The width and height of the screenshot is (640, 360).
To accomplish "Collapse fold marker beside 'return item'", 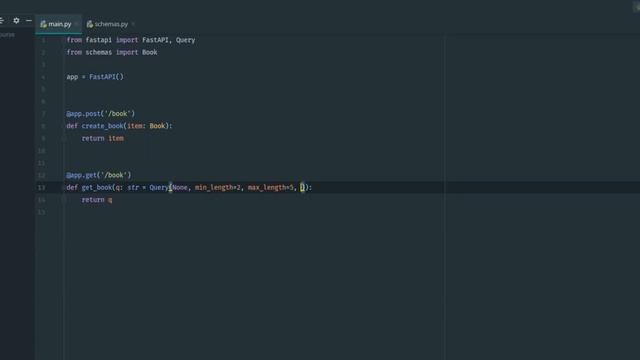I will pos(64,138).
